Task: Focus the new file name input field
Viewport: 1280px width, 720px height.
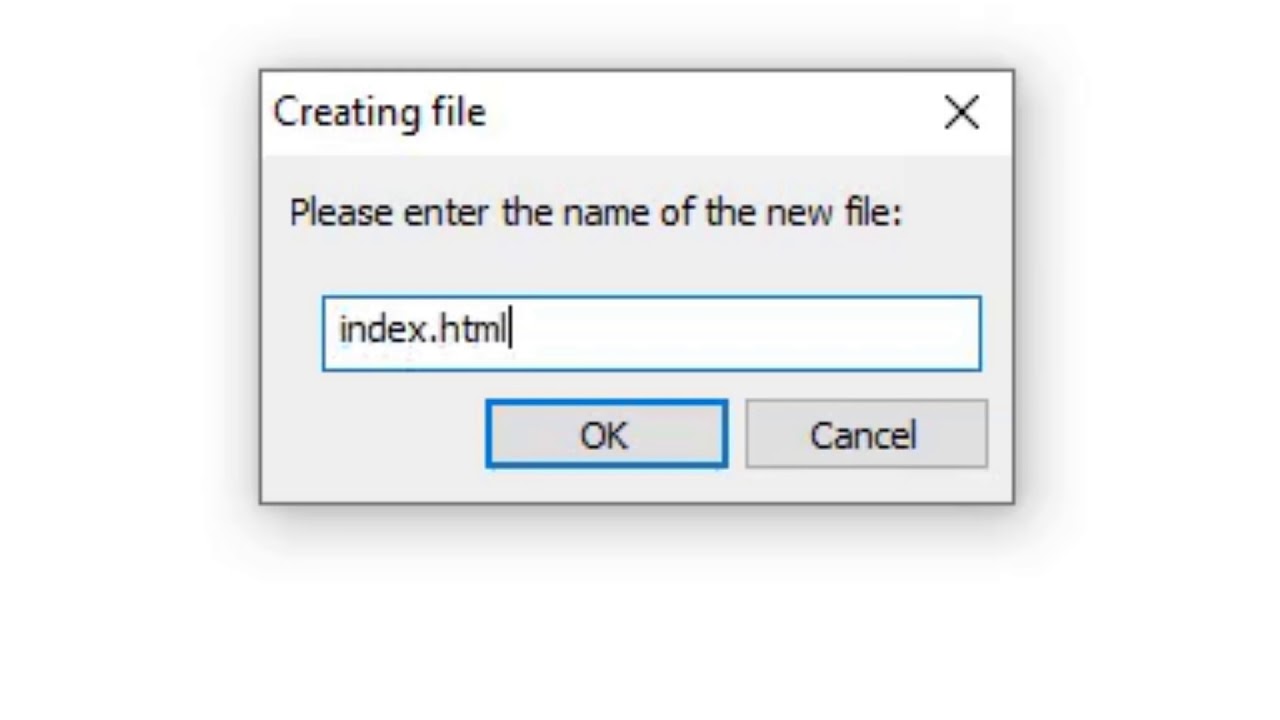Action: (651, 333)
